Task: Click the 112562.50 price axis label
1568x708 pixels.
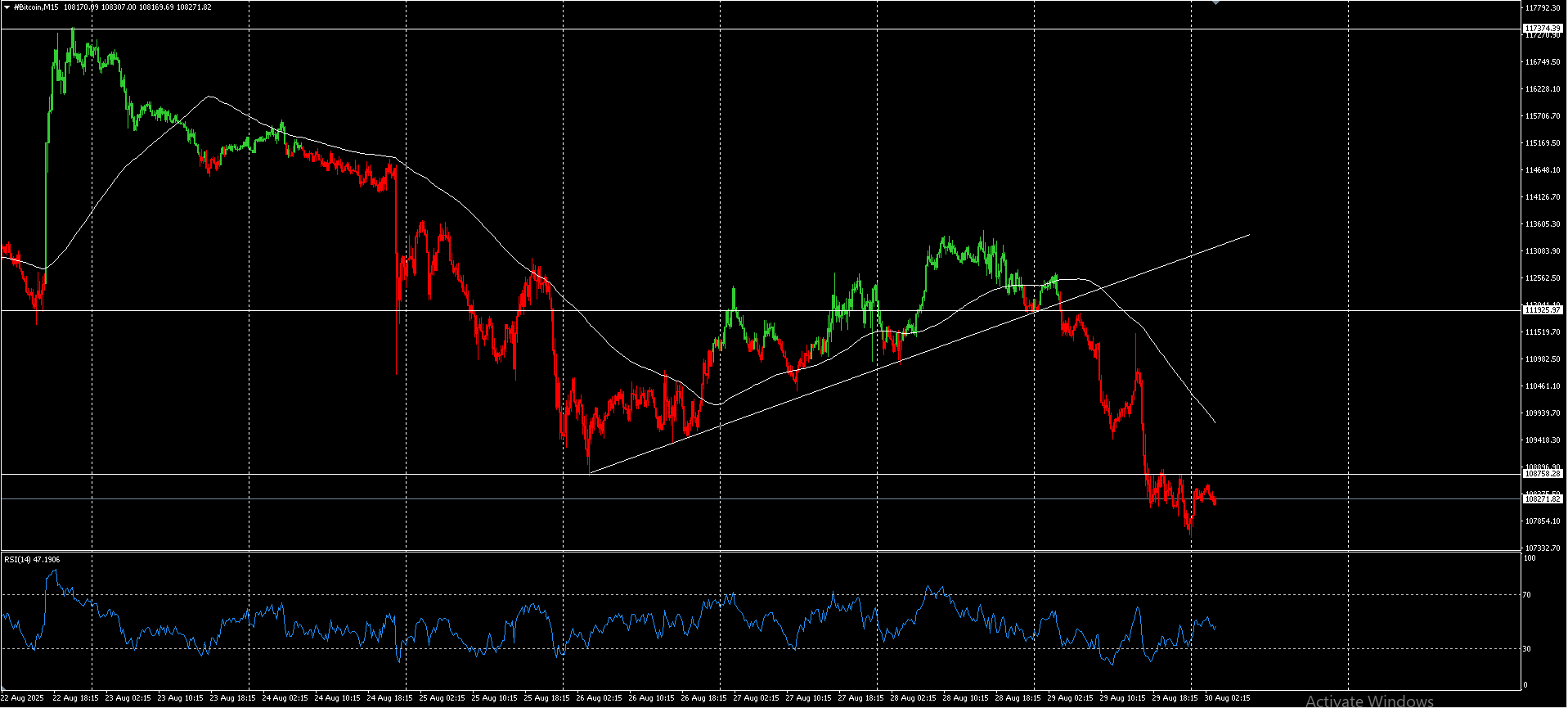Action: (1543, 278)
